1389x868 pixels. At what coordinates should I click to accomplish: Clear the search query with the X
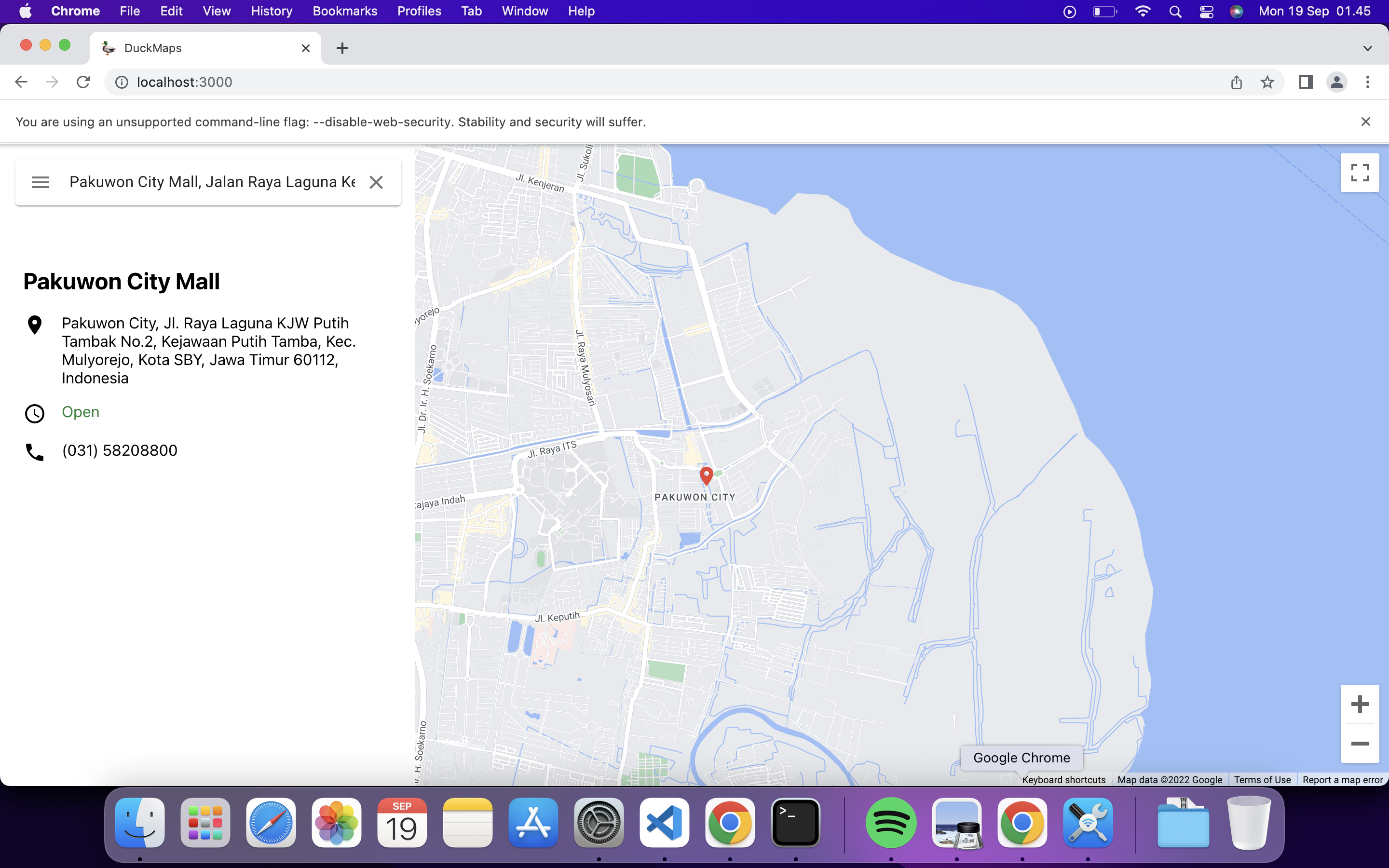coord(377,181)
